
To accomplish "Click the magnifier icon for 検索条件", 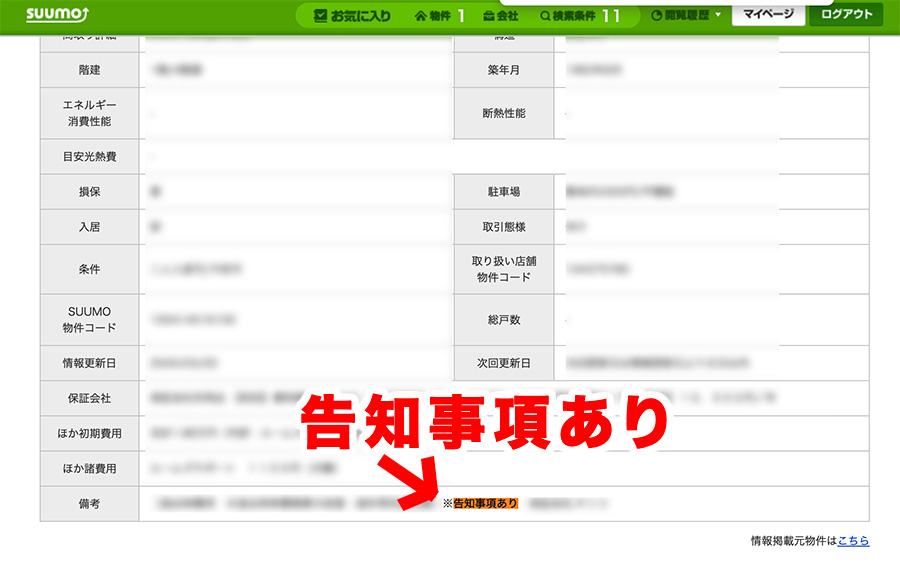I will pos(545,16).
